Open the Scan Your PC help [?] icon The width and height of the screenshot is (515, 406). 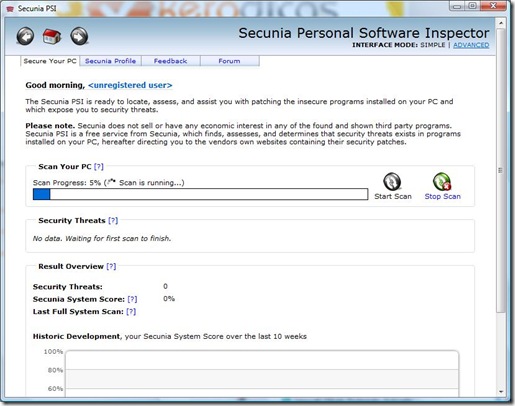tap(99, 166)
